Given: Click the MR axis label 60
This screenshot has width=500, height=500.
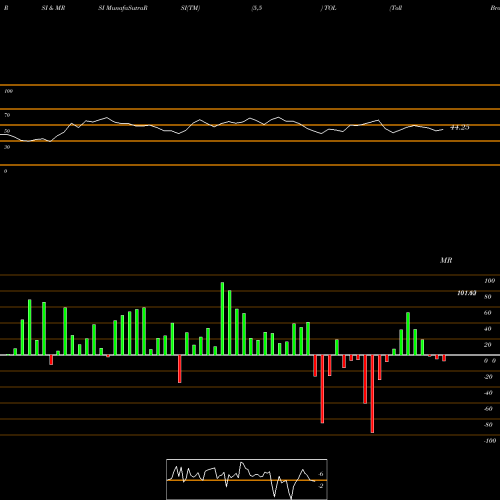Looking at the screenshot, I should coord(488,313).
